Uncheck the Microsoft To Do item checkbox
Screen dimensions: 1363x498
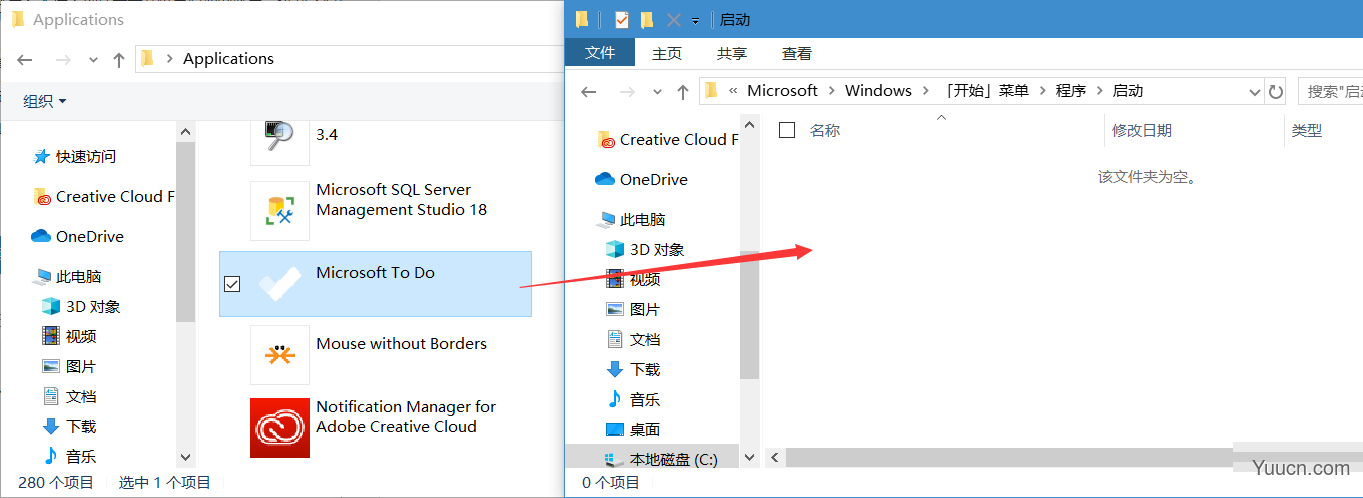[232, 285]
